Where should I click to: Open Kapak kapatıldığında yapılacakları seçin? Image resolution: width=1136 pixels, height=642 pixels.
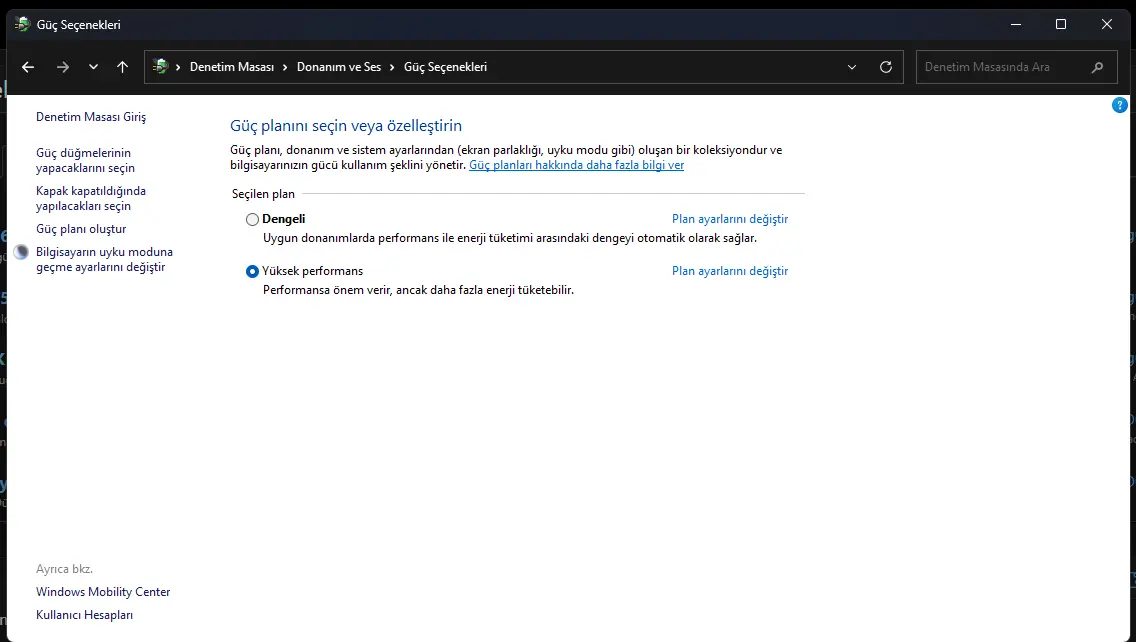91,199
